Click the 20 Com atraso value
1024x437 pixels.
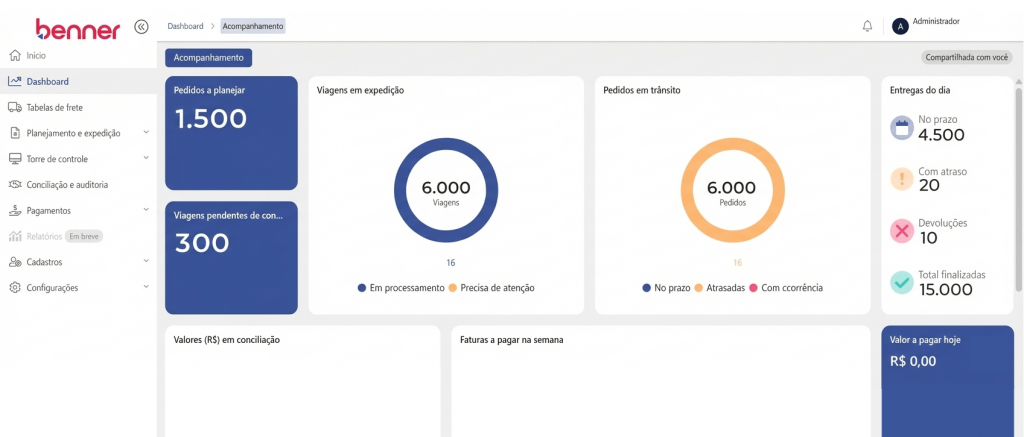(x=929, y=186)
